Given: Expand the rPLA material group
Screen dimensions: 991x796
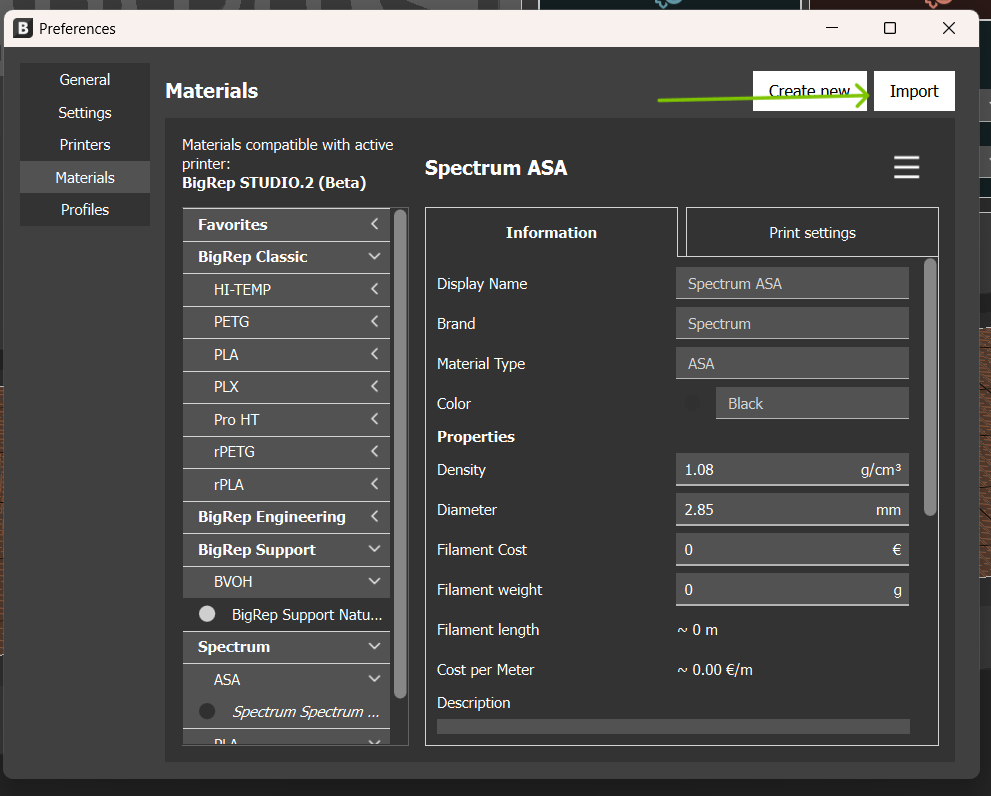Looking at the screenshot, I should point(286,485).
